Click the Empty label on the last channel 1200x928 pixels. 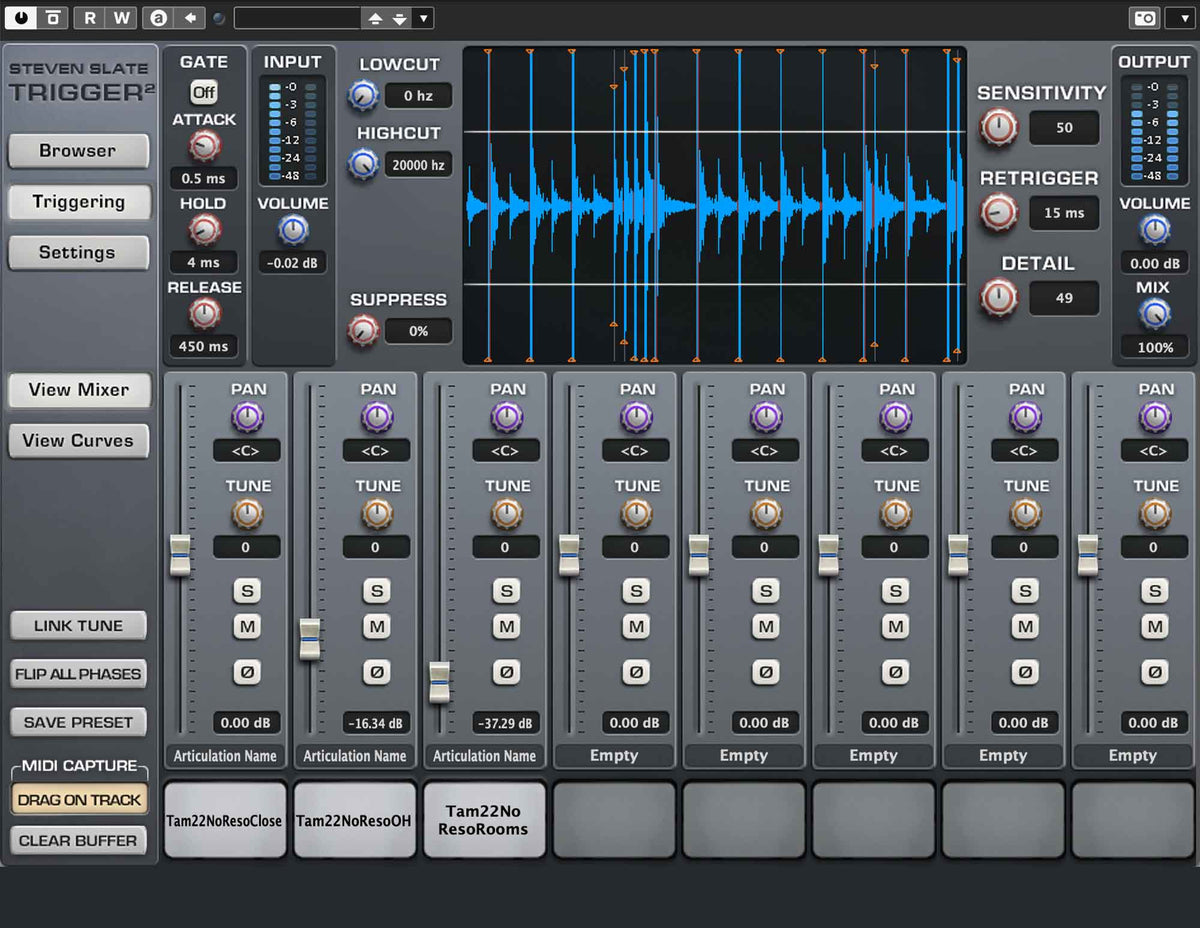pos(1133,756)
